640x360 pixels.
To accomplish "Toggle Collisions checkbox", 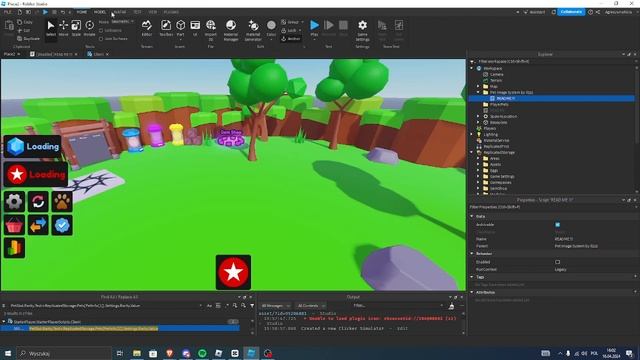I will (101, 31).
